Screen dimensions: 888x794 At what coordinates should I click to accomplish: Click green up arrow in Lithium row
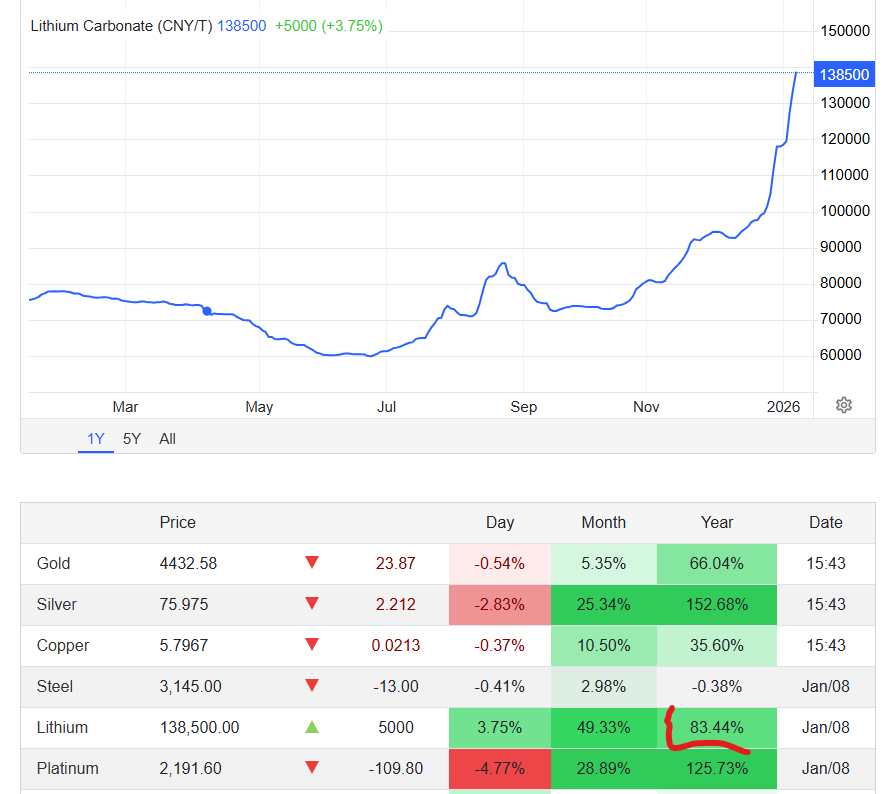pyautogui.click(x=312, y=727)
